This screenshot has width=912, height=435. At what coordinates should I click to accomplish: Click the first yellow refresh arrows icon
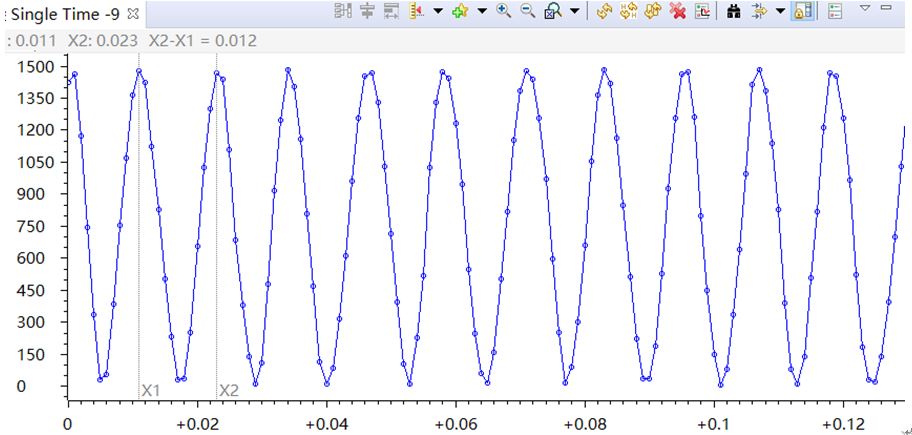(x=605, y=10)
